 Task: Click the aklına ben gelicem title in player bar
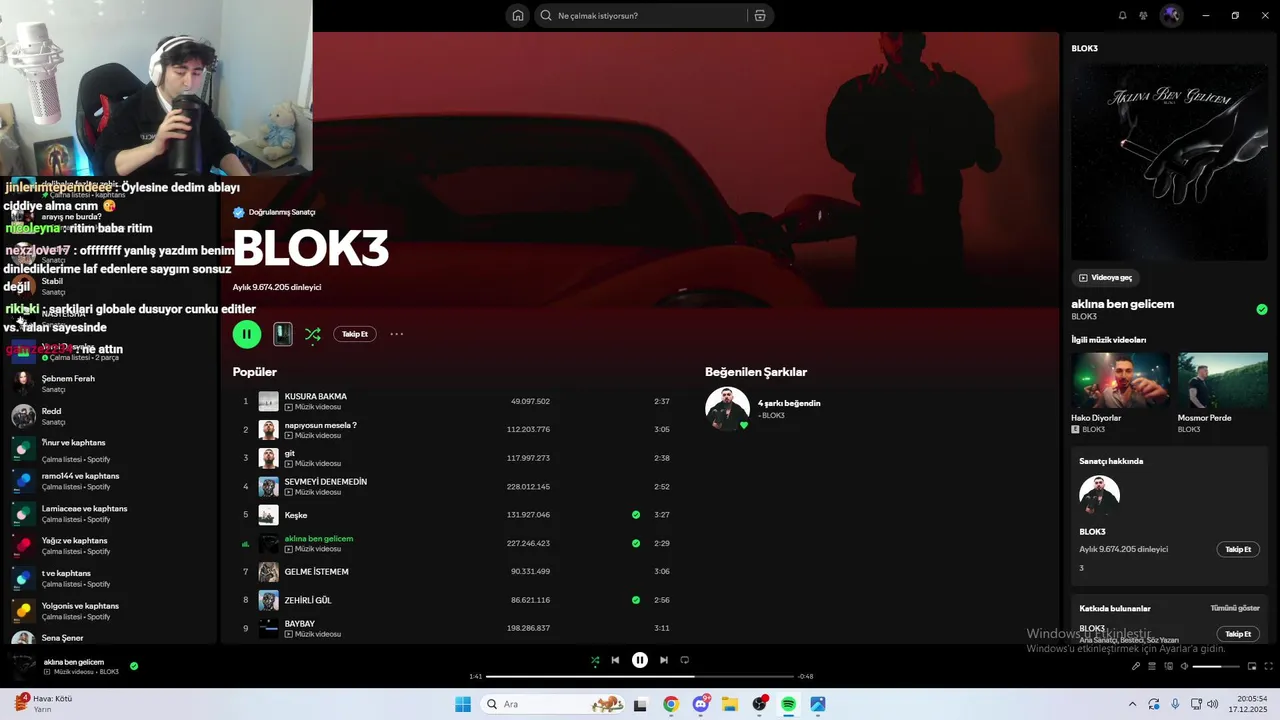74,662
